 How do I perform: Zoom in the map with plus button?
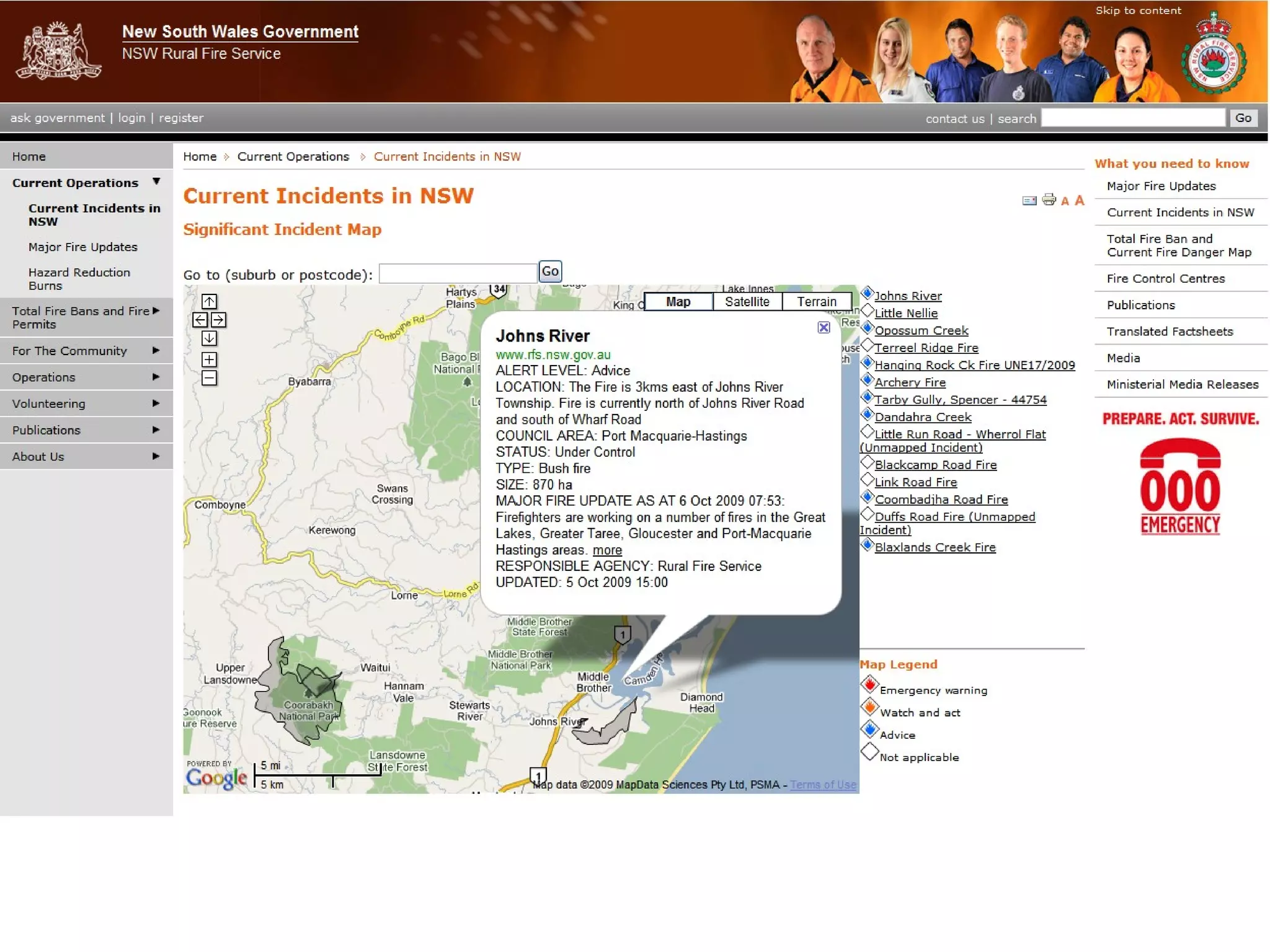(209, 359)
